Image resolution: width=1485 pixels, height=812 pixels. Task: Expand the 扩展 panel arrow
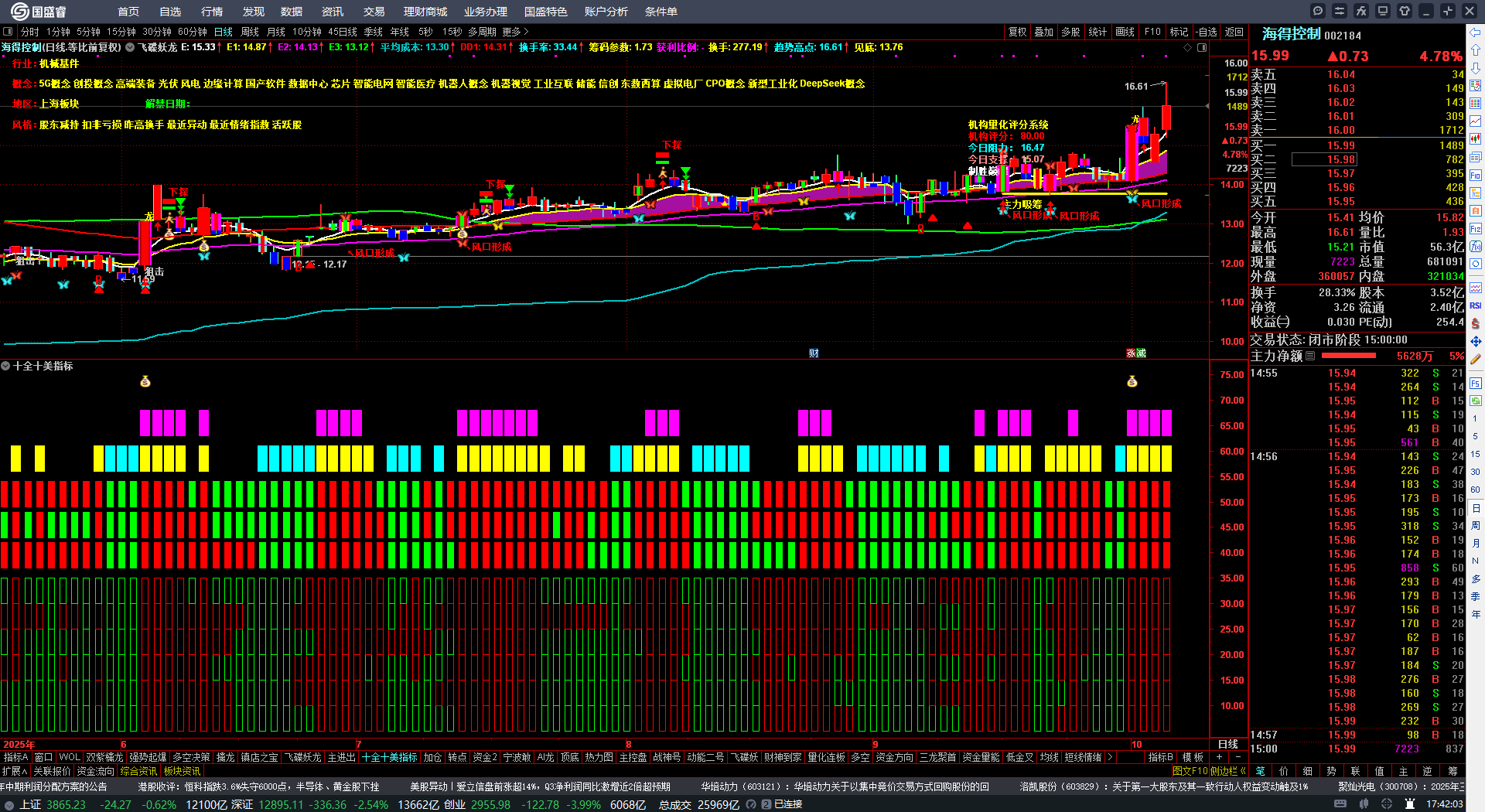tap(15, 771)
